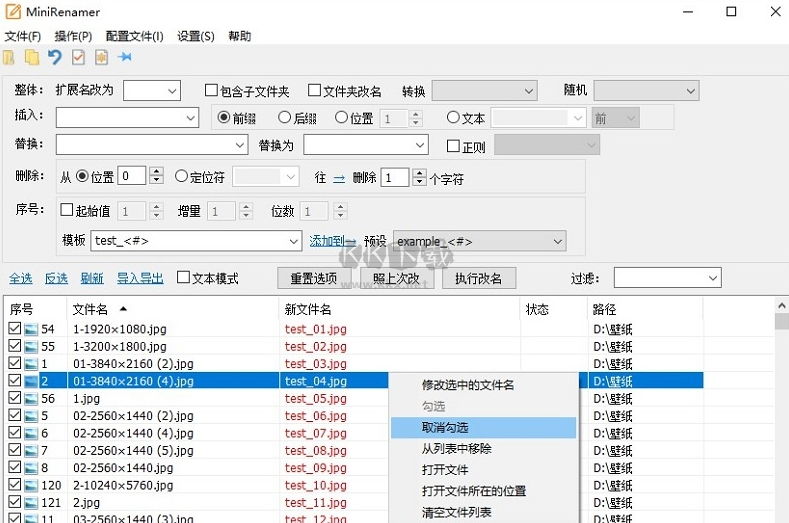Choose 取消勾选 in context menu
789x523 pixels.
point(445,427)
